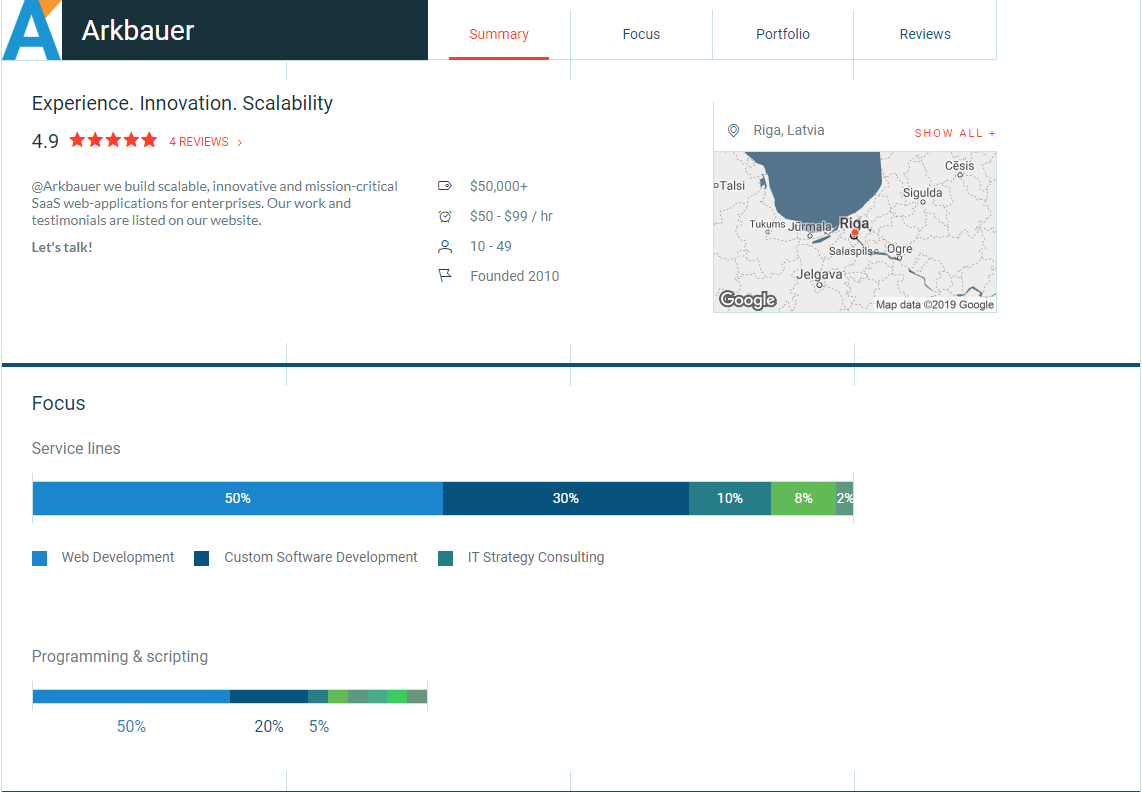Image resolution: width=1142 pixels, height=792 pixels.
Task: Click the Service lines subheading
Action: [76, 449]
